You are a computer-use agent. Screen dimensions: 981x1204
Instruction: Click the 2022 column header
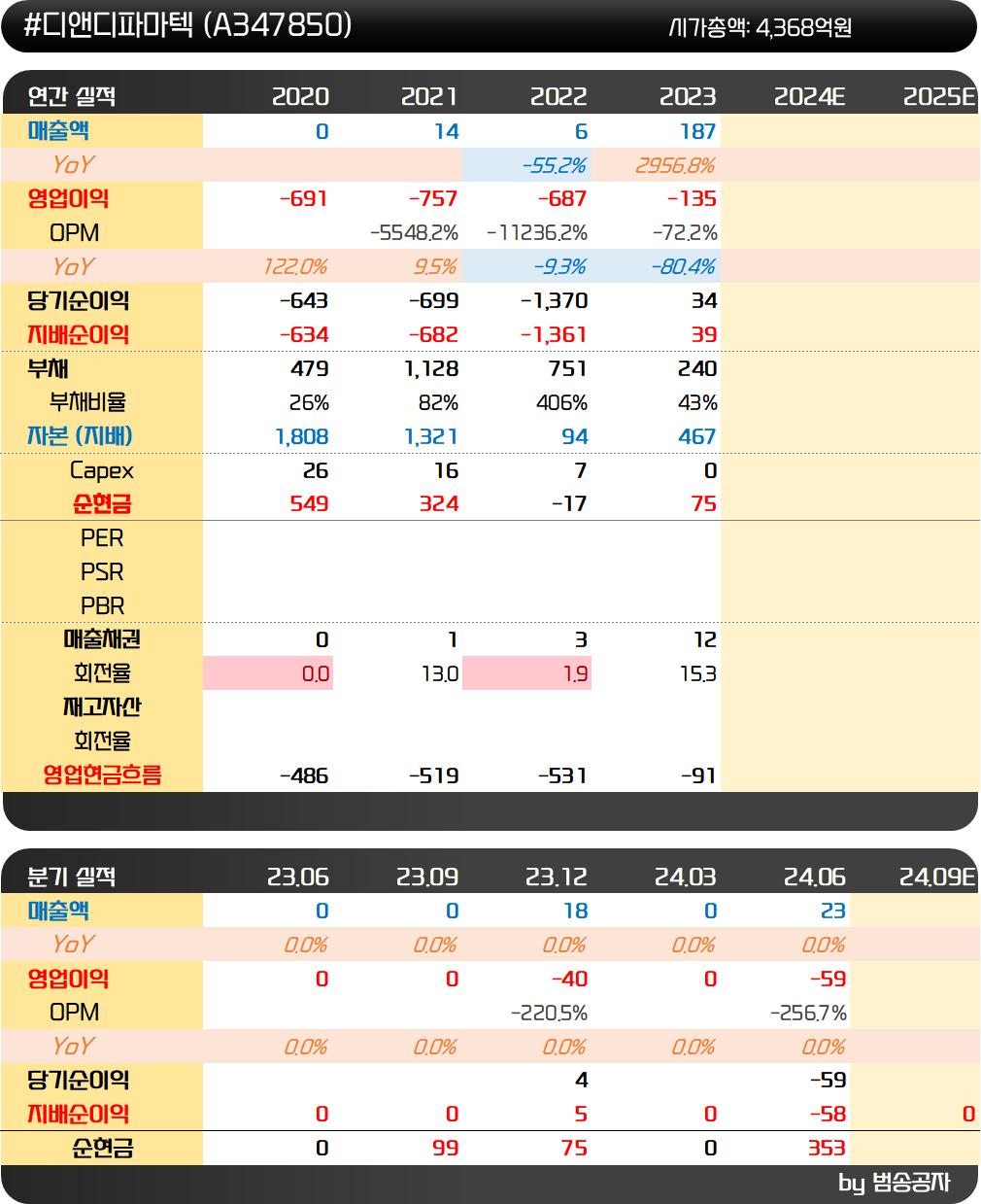[558, 96]
